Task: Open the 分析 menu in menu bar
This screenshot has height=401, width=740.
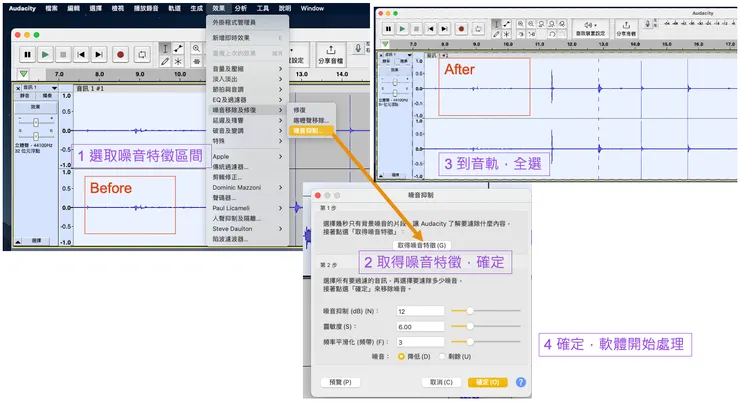Action: (x=241, y=8)
